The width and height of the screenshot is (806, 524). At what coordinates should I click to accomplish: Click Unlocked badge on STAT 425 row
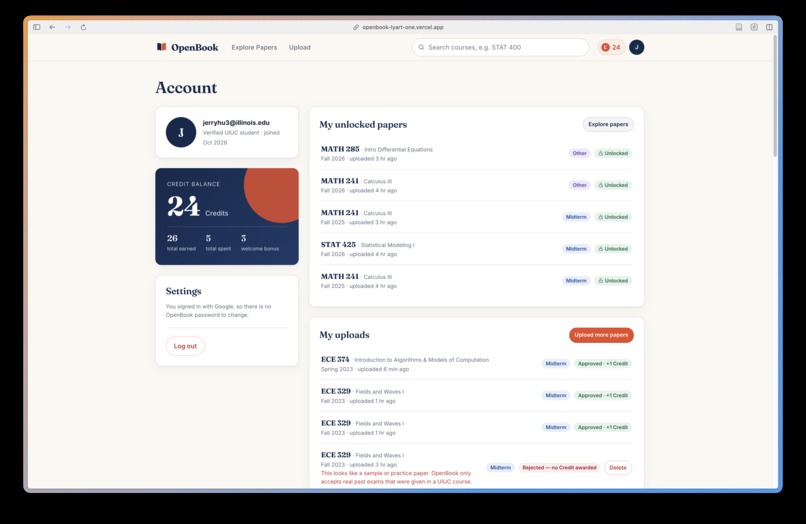613,249
